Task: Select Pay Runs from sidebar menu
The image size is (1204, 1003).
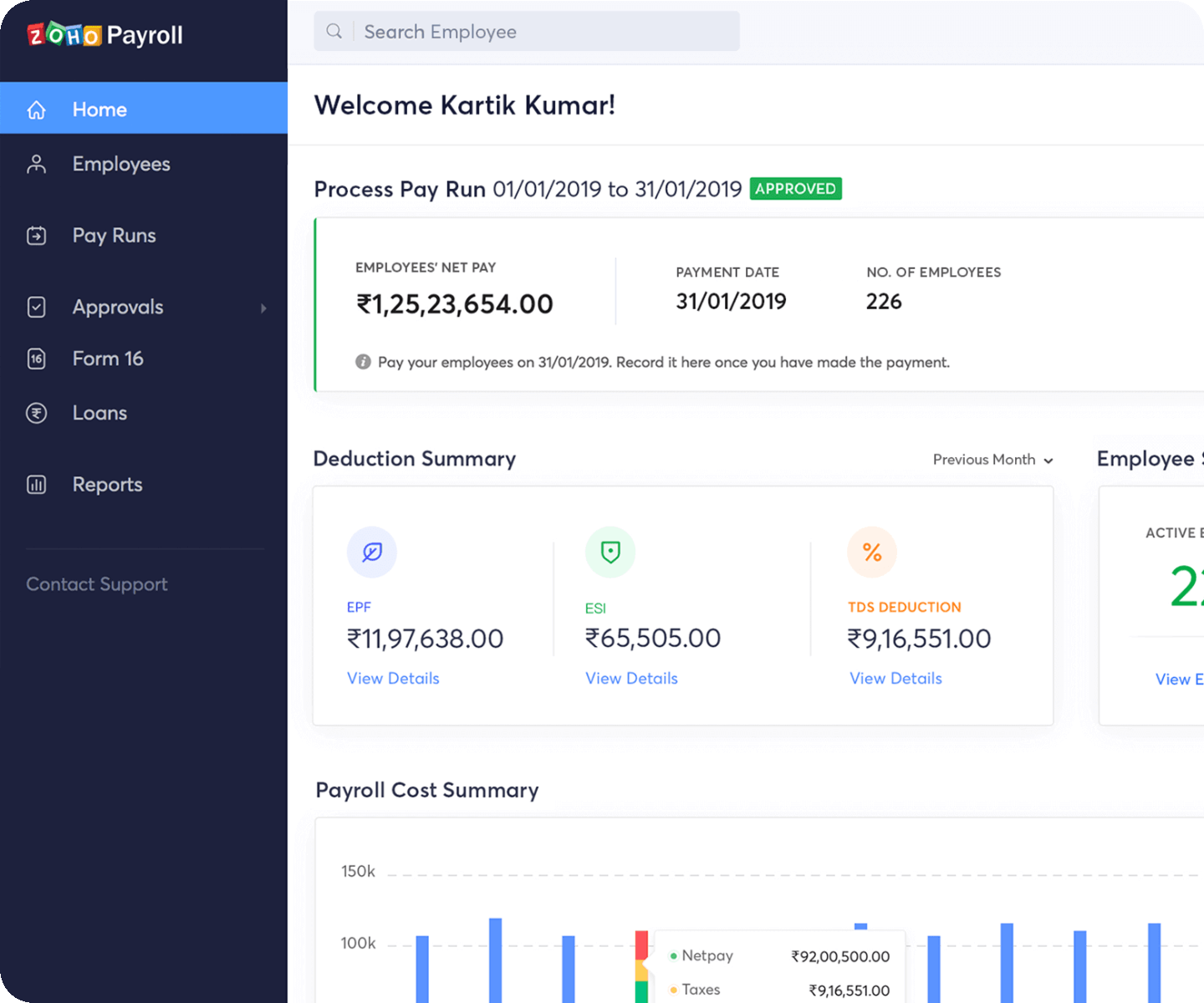Action: point(114,236)
